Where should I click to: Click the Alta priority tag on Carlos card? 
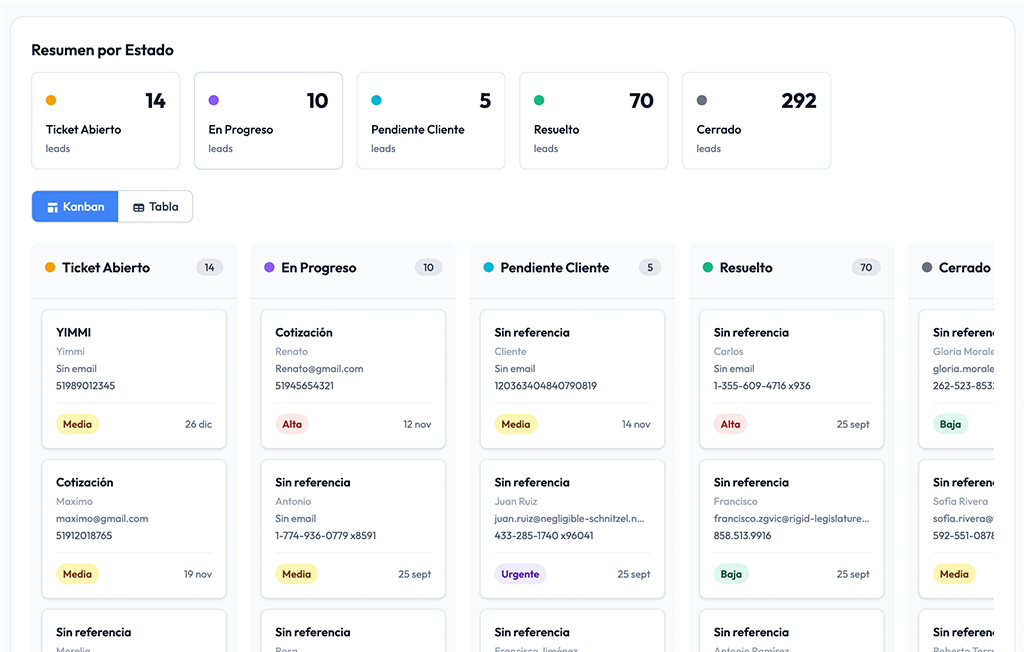click(731, 424)
